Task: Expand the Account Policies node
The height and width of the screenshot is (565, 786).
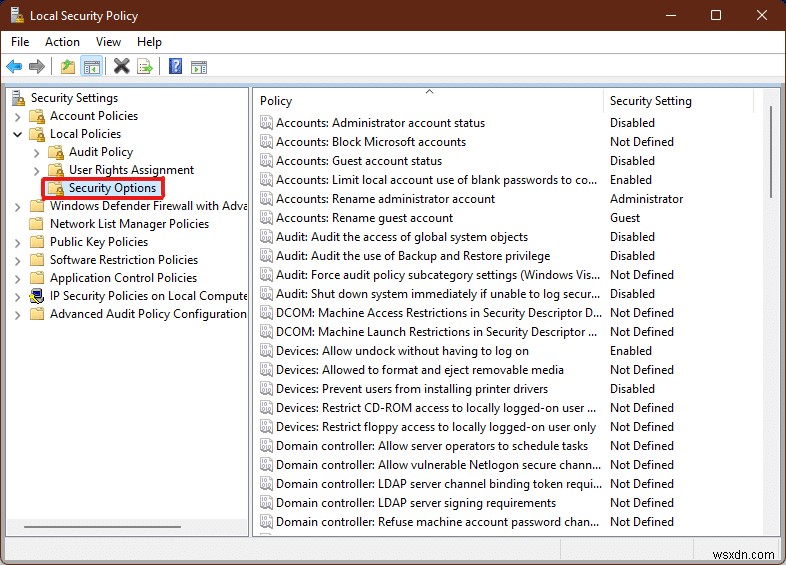Action: tap(18, 117)
